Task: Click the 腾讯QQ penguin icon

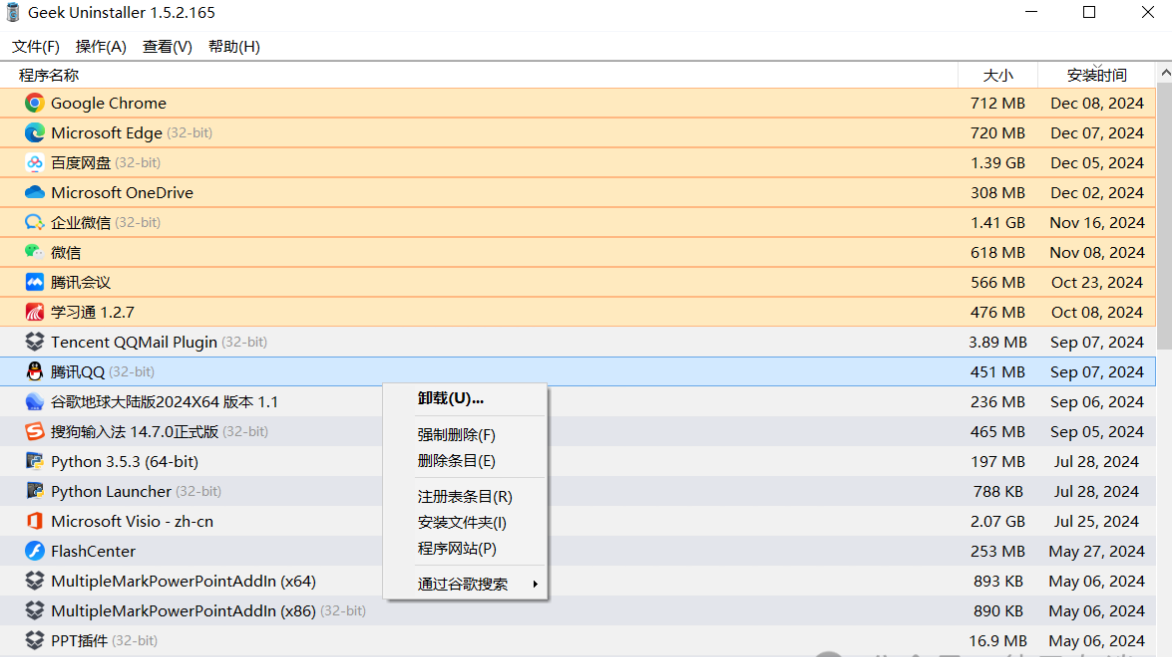Action: 34,371
